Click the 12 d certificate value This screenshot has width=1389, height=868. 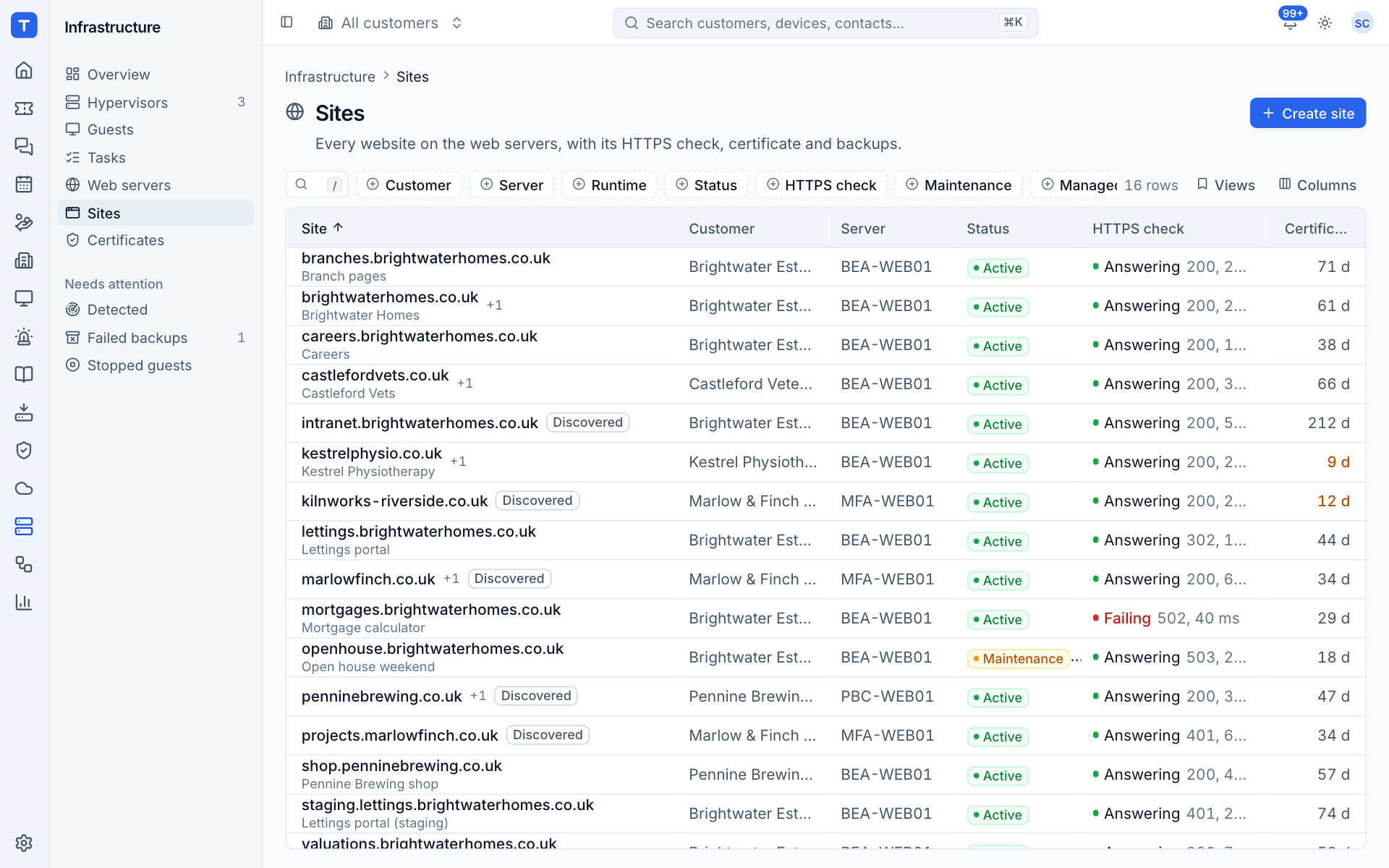coord(1333,501)
